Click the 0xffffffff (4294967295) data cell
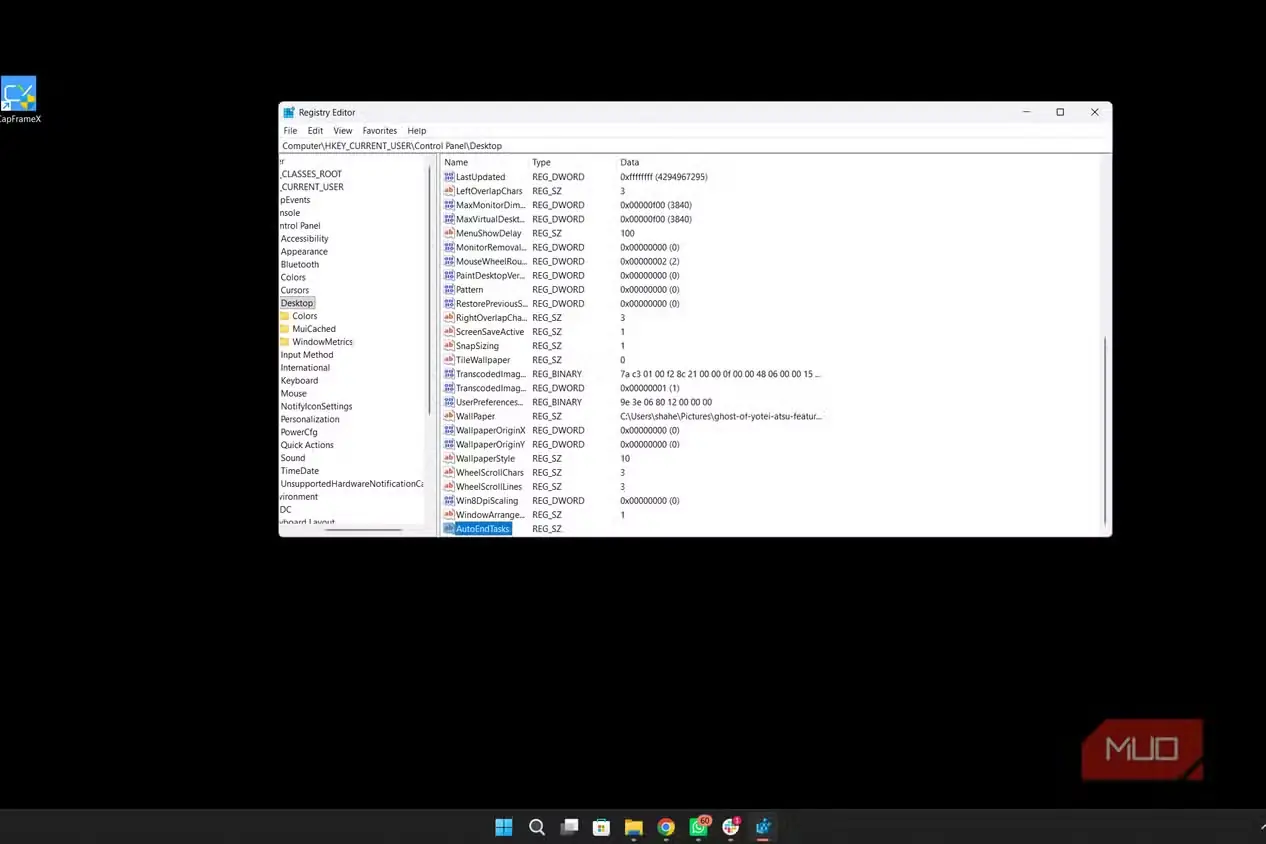The image size is (1266, 844). pyautogui.click(x=663, y=177)
